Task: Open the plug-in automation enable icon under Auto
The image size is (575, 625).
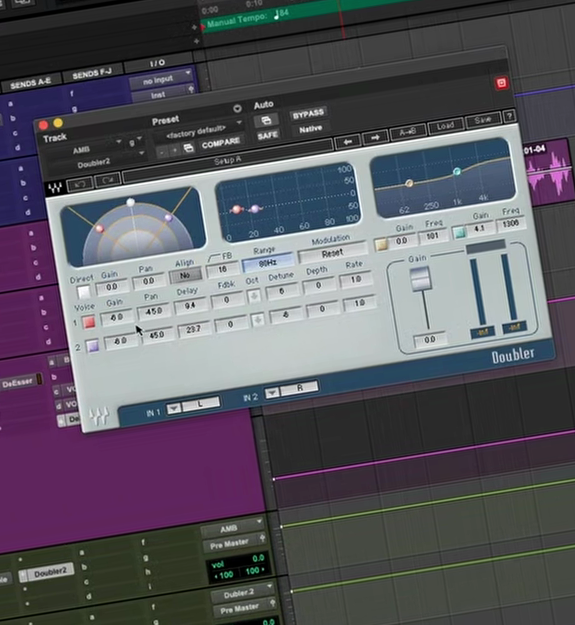Action: click(x=266, y=120)
